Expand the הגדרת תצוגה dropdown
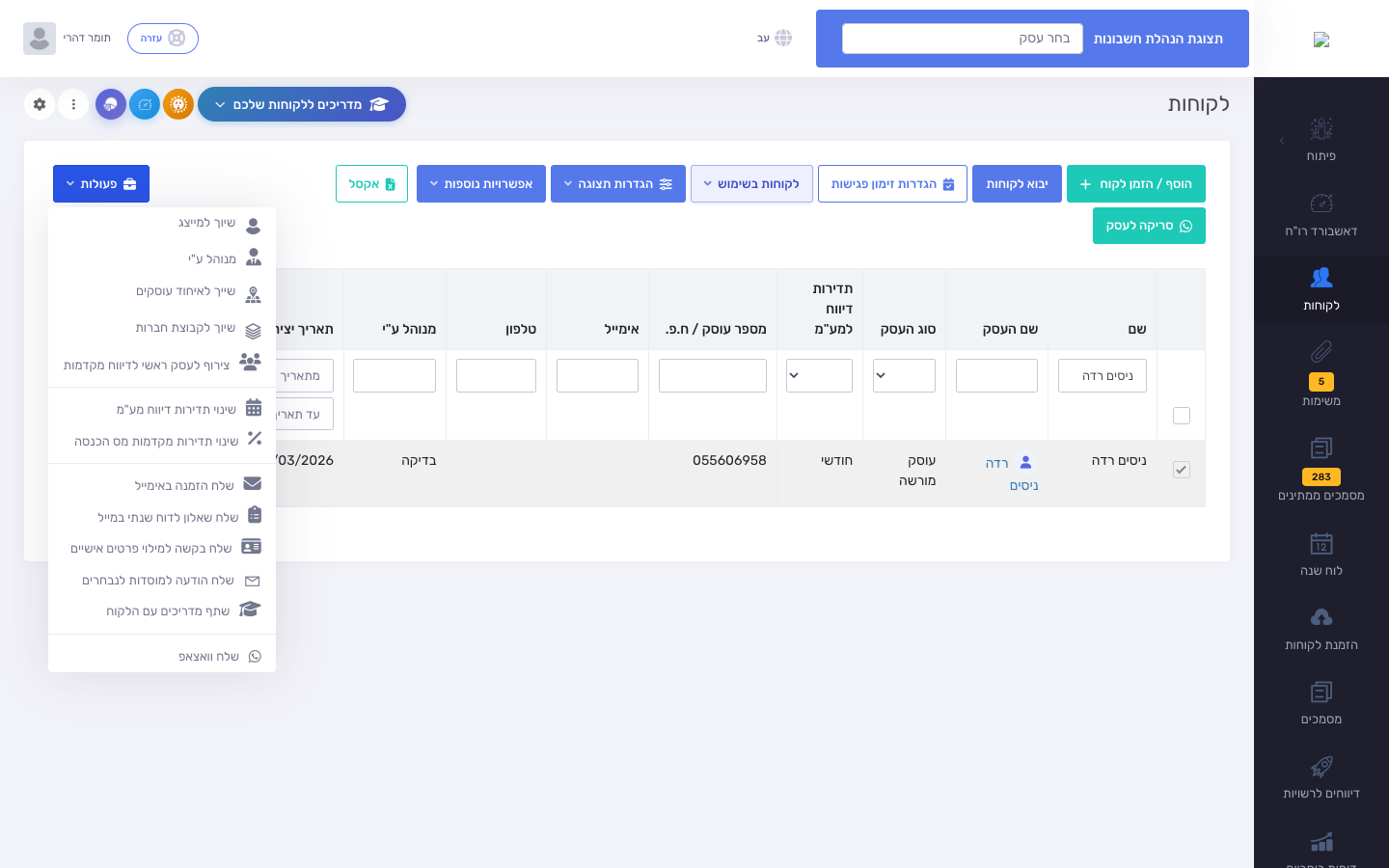 tap(618, 184)
